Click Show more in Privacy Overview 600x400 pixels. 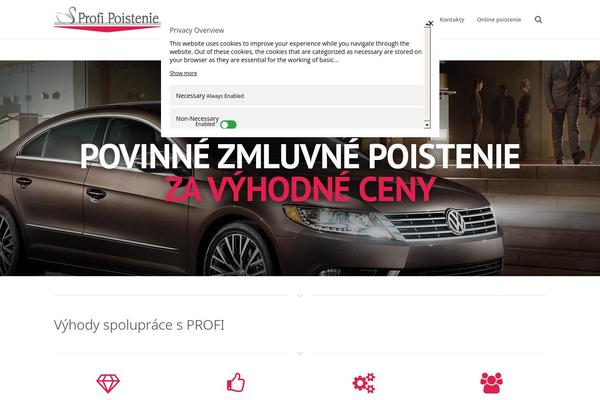(183, 73)
